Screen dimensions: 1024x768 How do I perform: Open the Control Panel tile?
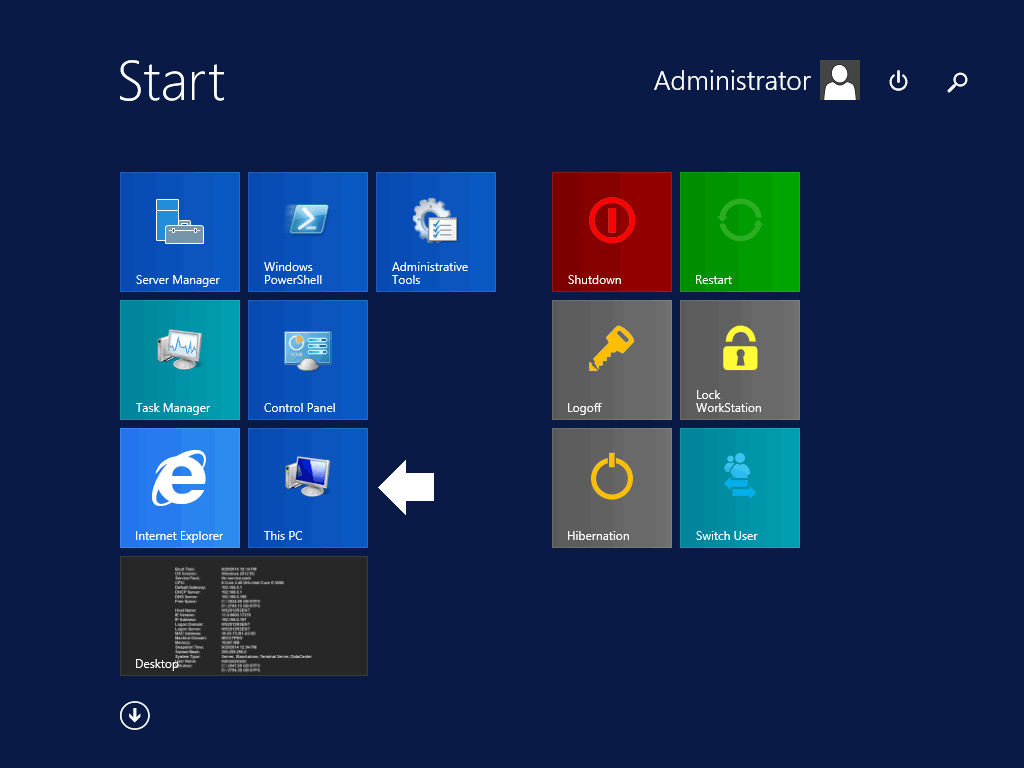[308, 360]
